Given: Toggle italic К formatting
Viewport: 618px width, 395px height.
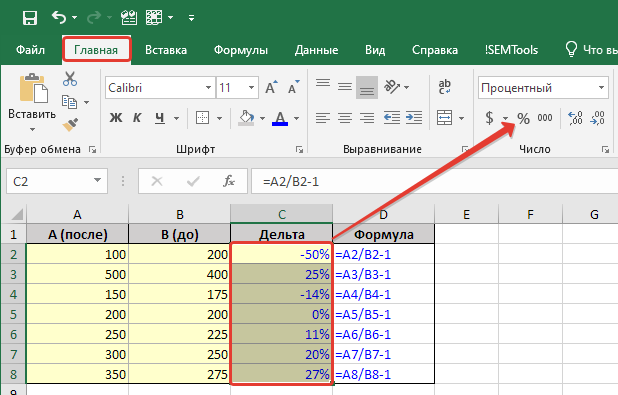Looking at the screenshot, I should [137, 117].
